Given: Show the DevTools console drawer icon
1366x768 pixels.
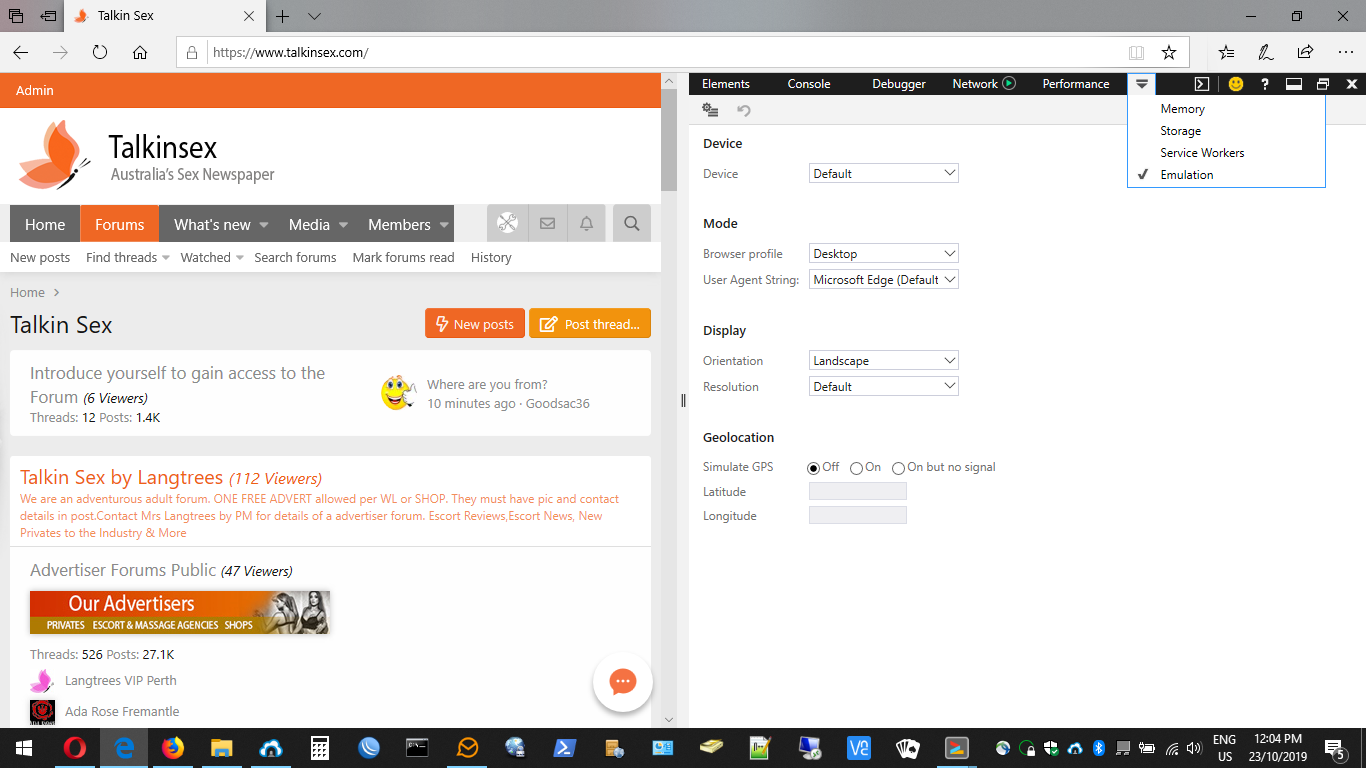Looking at the screenshot, I should tap(1203, 84).
